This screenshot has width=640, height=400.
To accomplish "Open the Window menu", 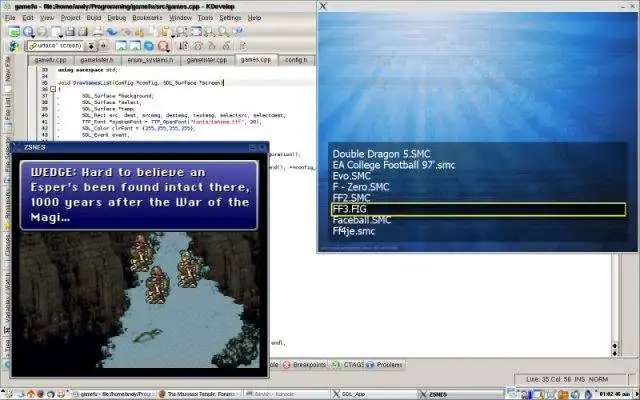I will click(180, 18).
